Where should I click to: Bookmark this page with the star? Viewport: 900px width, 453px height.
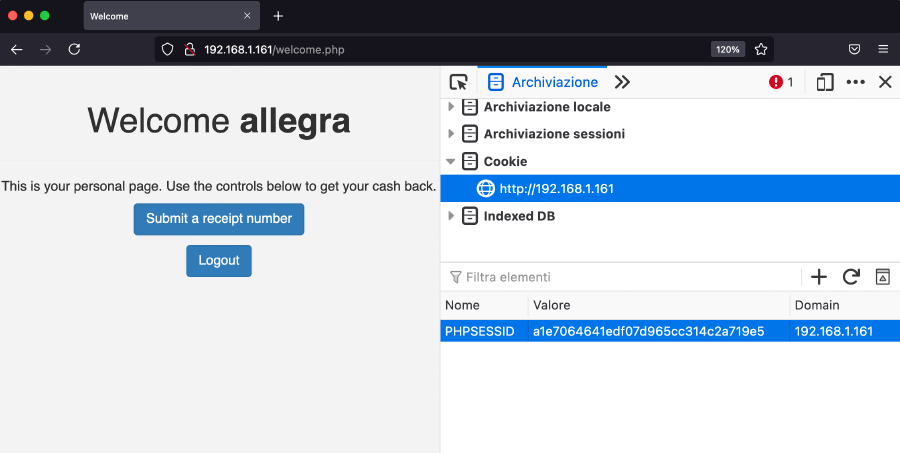tap(761, 49)
